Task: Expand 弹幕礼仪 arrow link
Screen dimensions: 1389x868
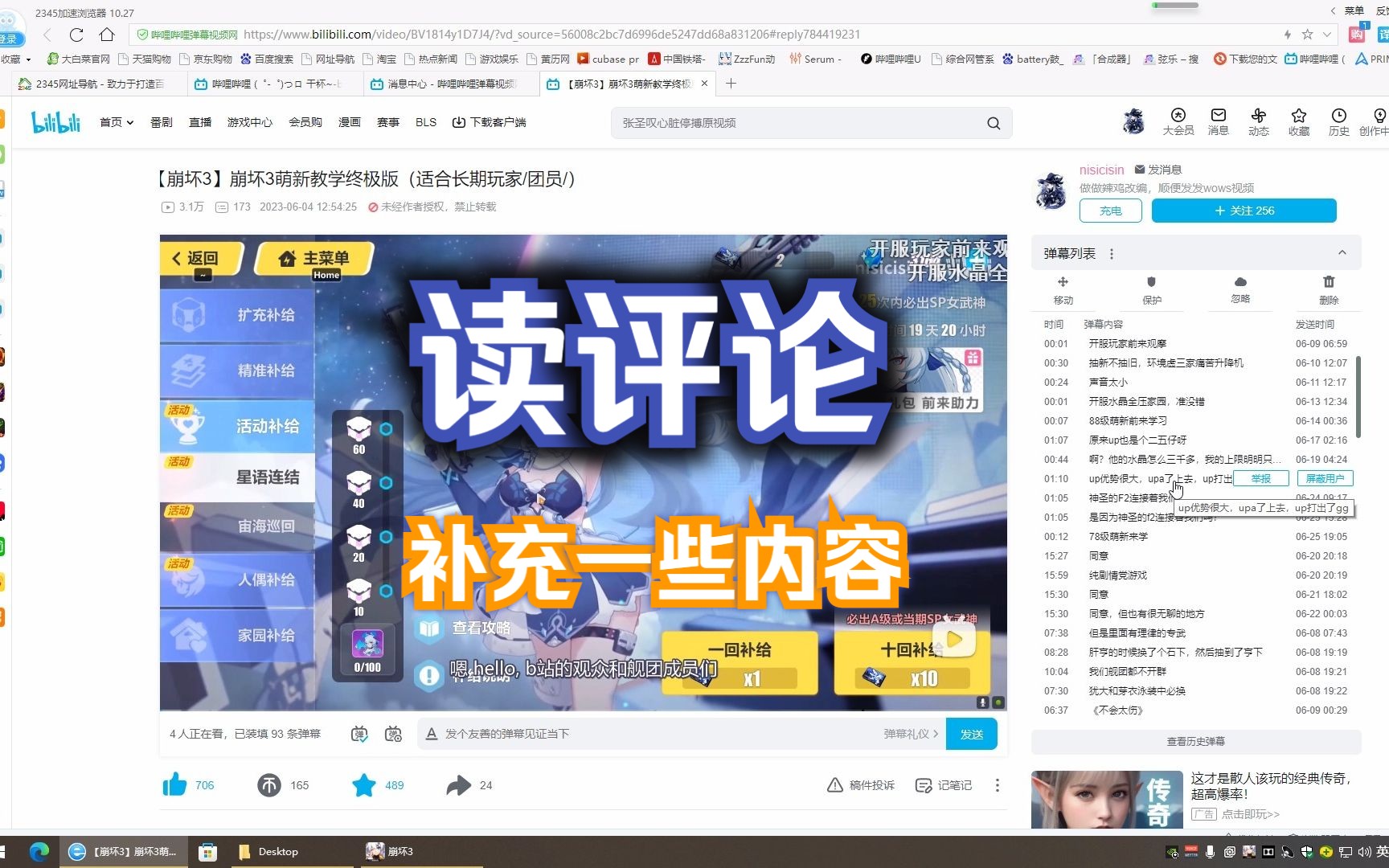Action: point(911,734)
